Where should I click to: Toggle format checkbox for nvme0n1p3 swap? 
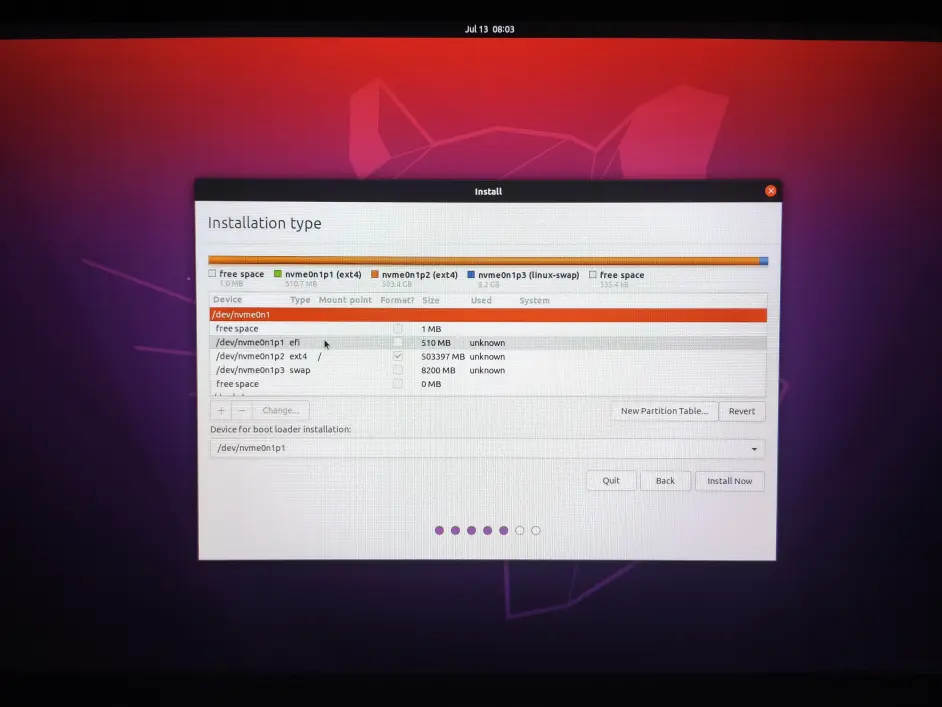coord(398,370)
